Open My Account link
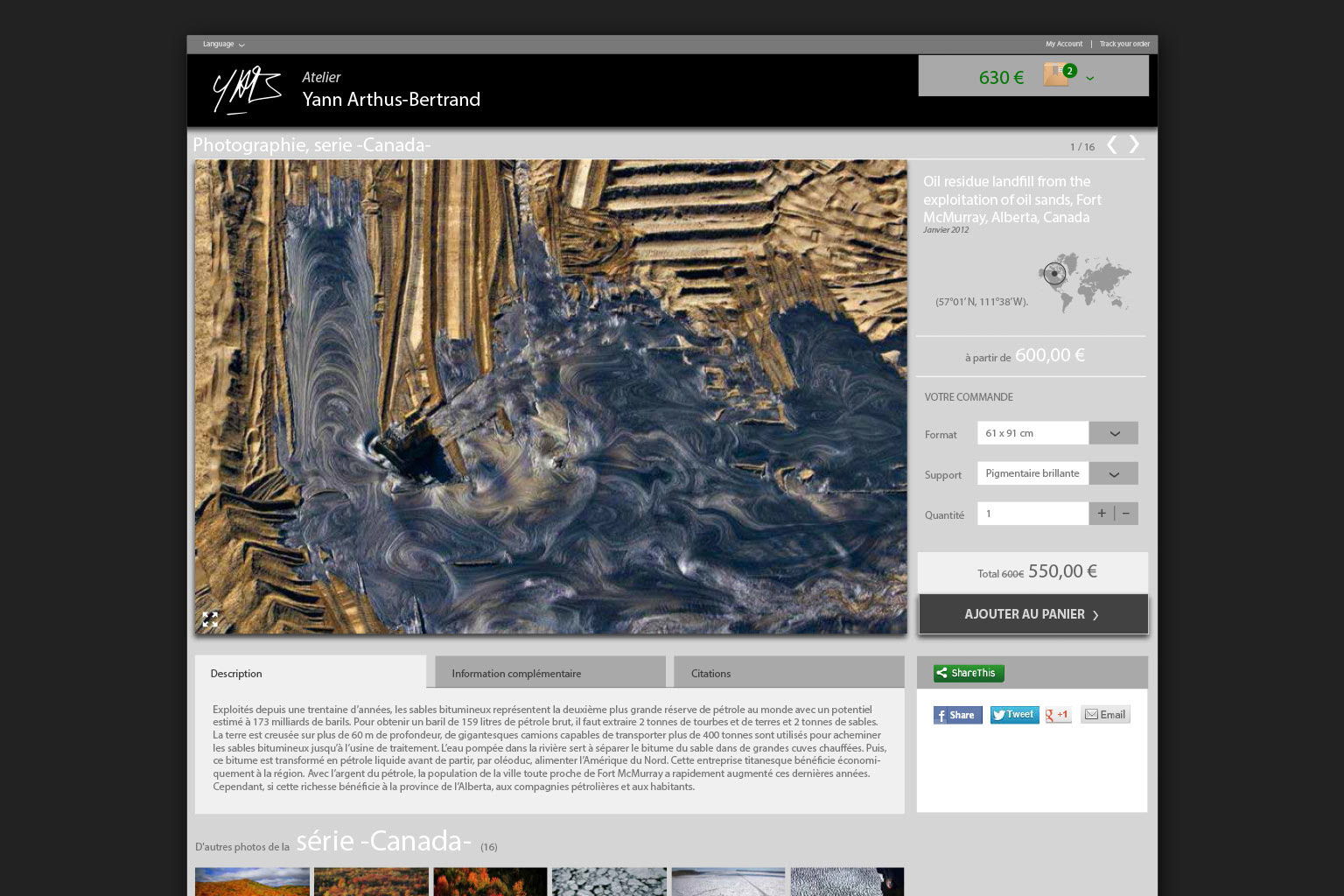1344x896 pixels. point(1064,44)
